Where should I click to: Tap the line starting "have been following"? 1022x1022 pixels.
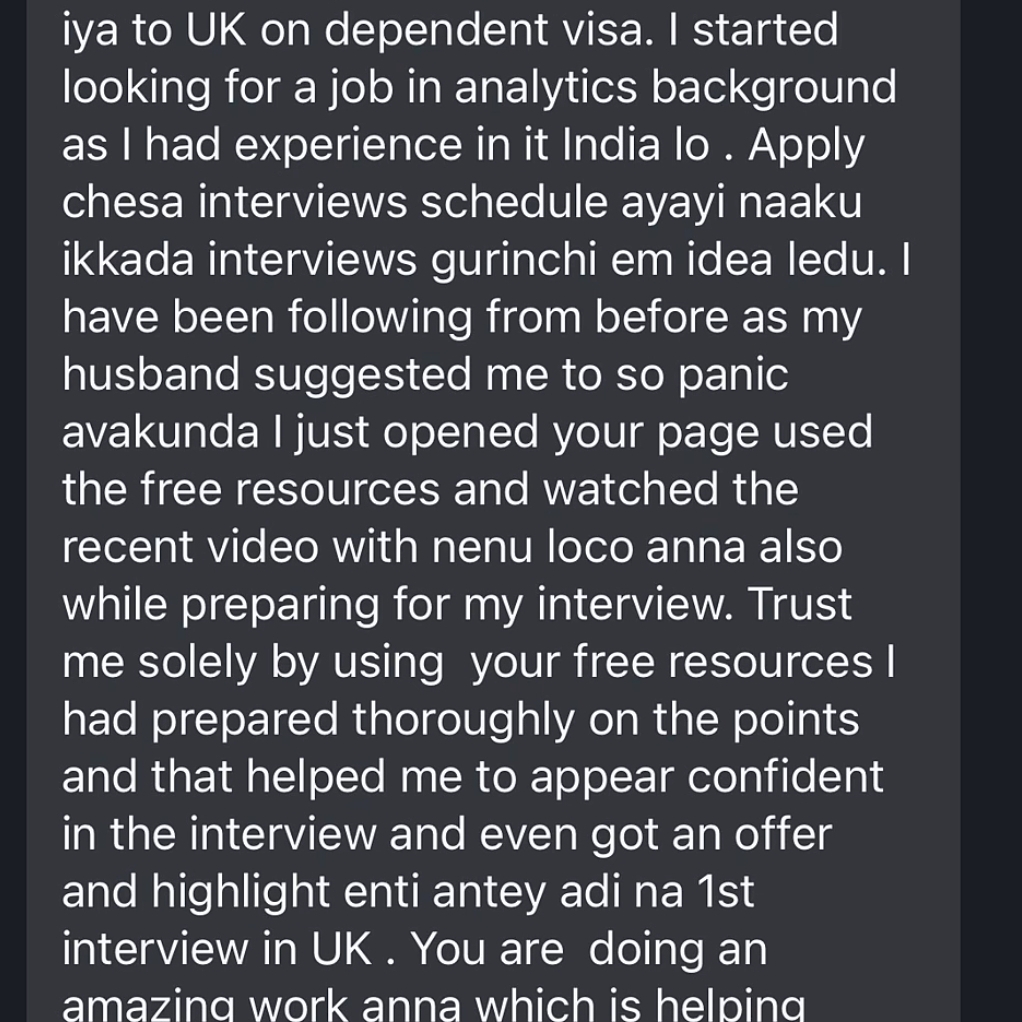(461, 318)
